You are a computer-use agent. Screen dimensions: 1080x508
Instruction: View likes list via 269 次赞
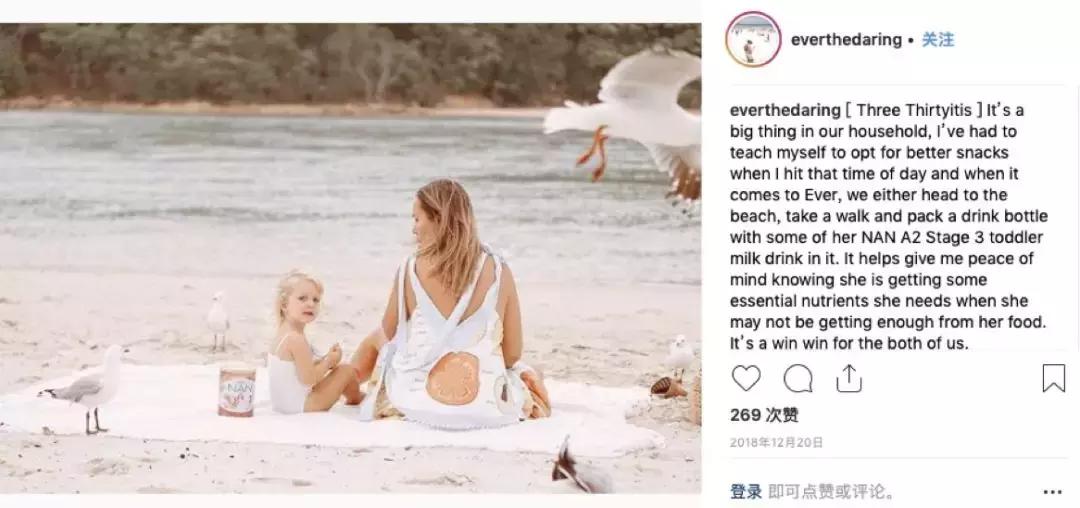[764, 415]
